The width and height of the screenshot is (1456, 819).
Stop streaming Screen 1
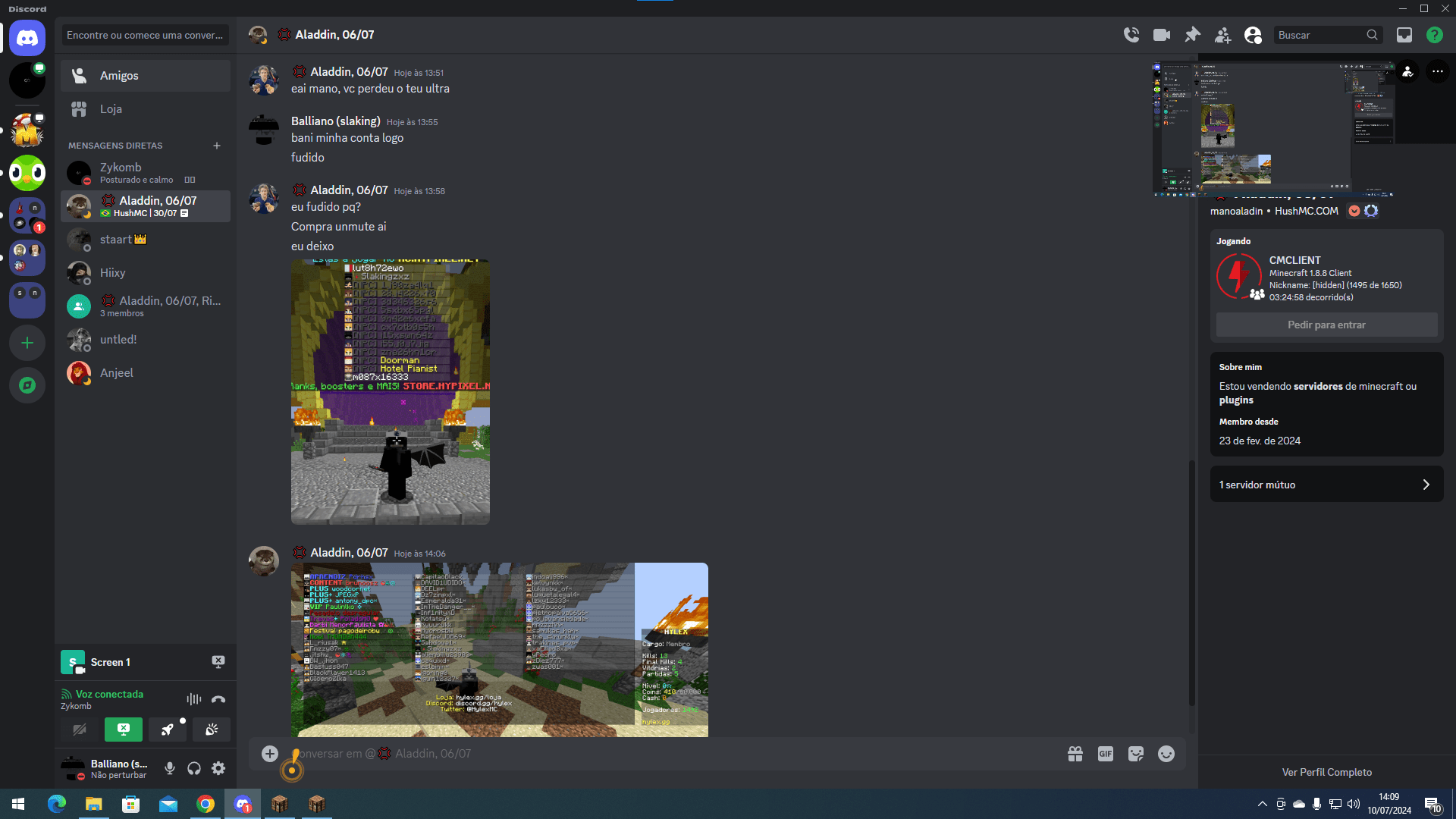point(218,662)
